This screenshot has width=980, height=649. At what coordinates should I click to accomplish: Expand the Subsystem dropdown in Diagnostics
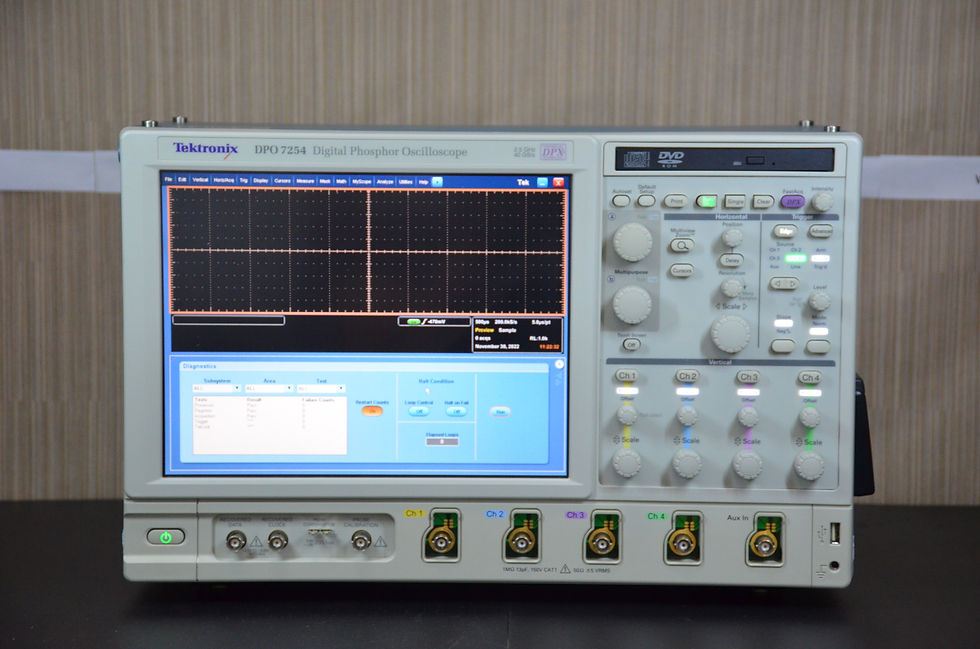tap(217, 388)
